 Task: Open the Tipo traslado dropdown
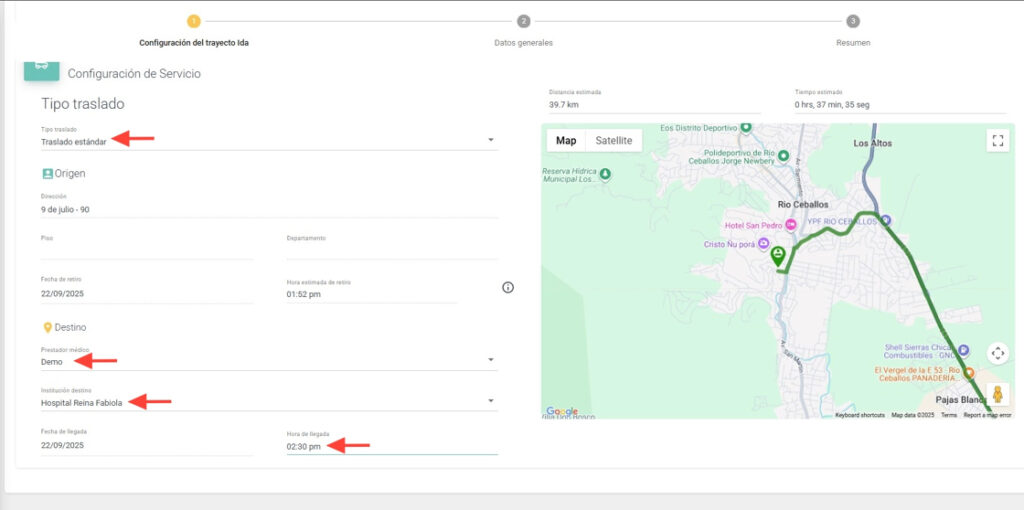click(491, 140)
